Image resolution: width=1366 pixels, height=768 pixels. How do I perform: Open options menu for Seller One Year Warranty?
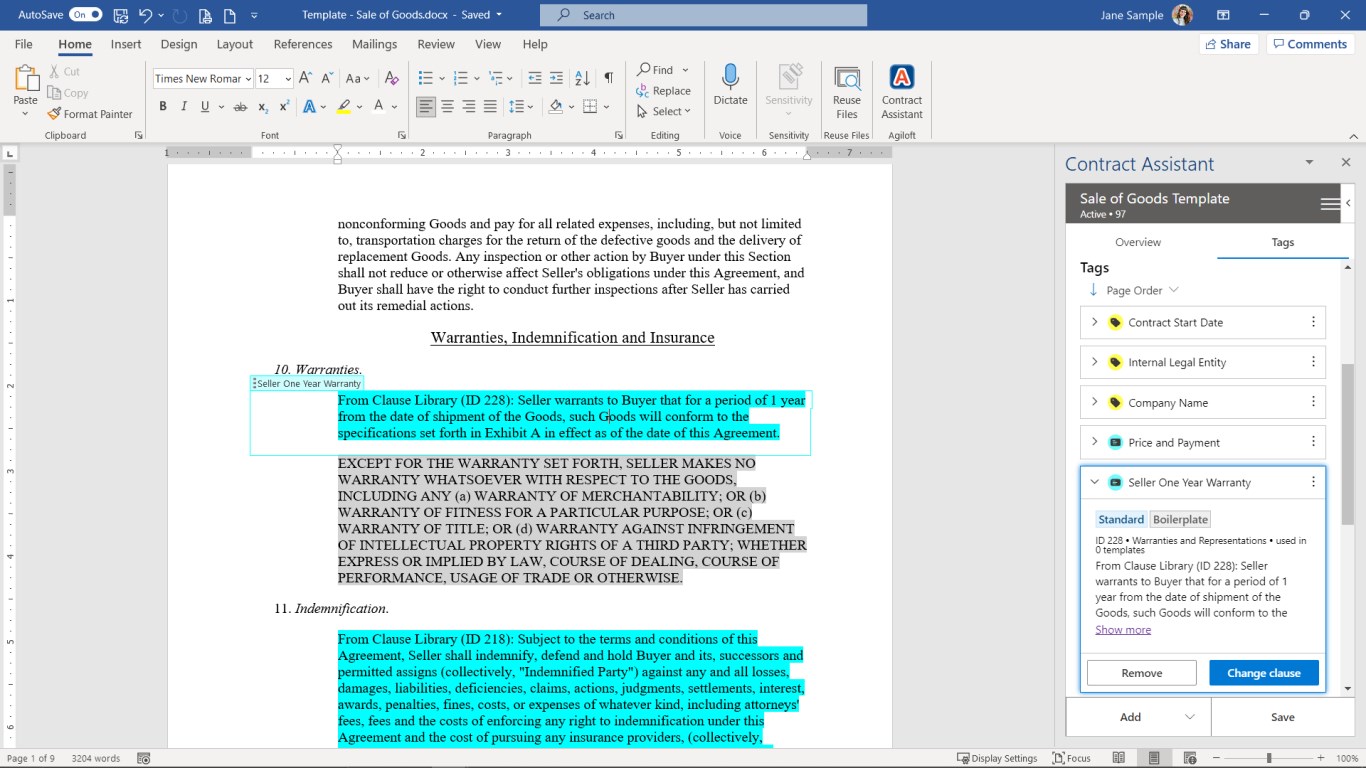pyautogui.click(x=1313, y=482)
